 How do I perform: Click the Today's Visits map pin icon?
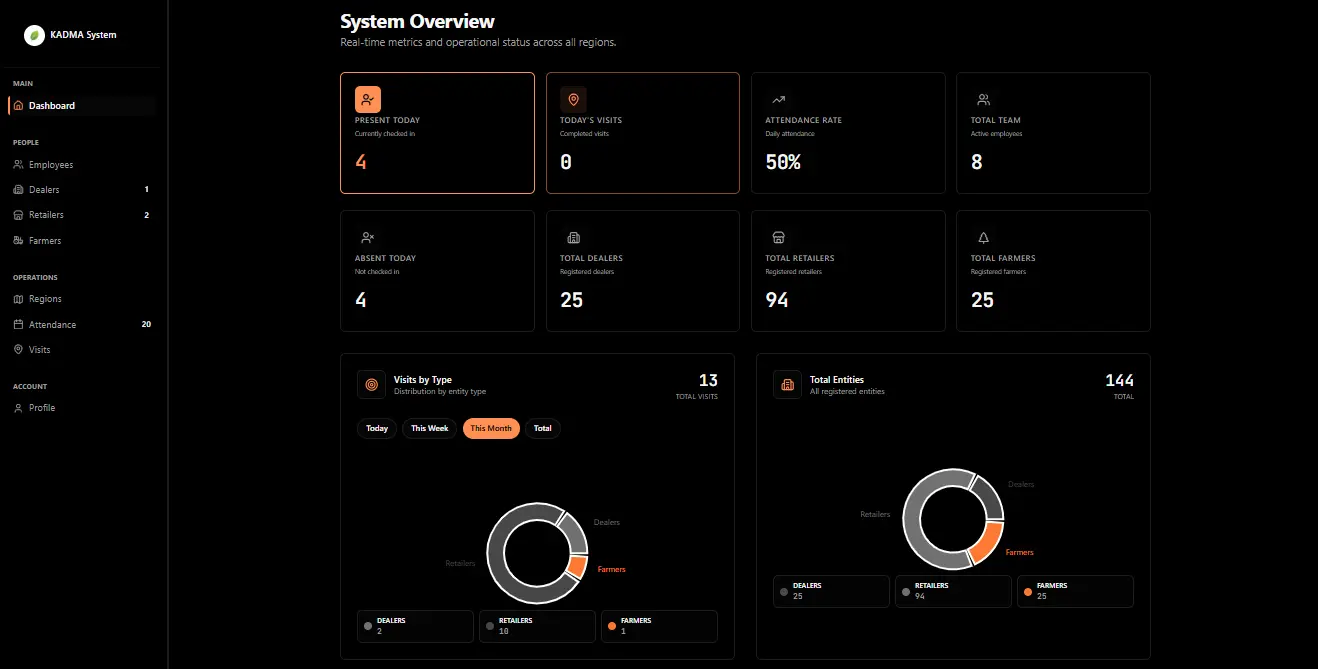coord(573,100)
